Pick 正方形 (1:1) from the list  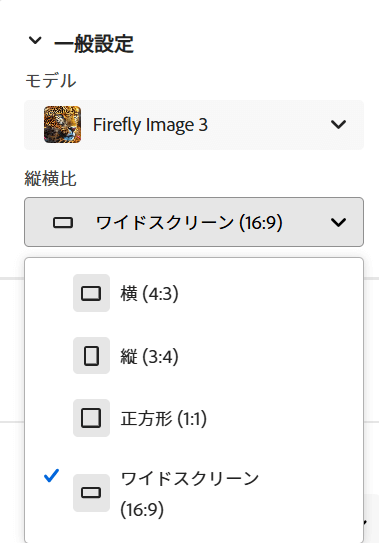coord(194,418)
